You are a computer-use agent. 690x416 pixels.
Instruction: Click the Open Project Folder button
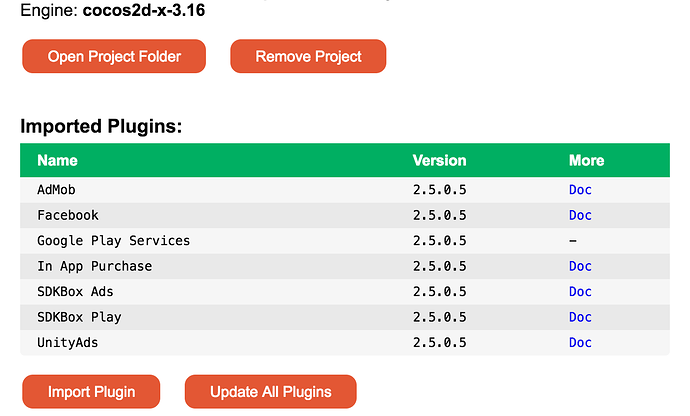point(114,56)
